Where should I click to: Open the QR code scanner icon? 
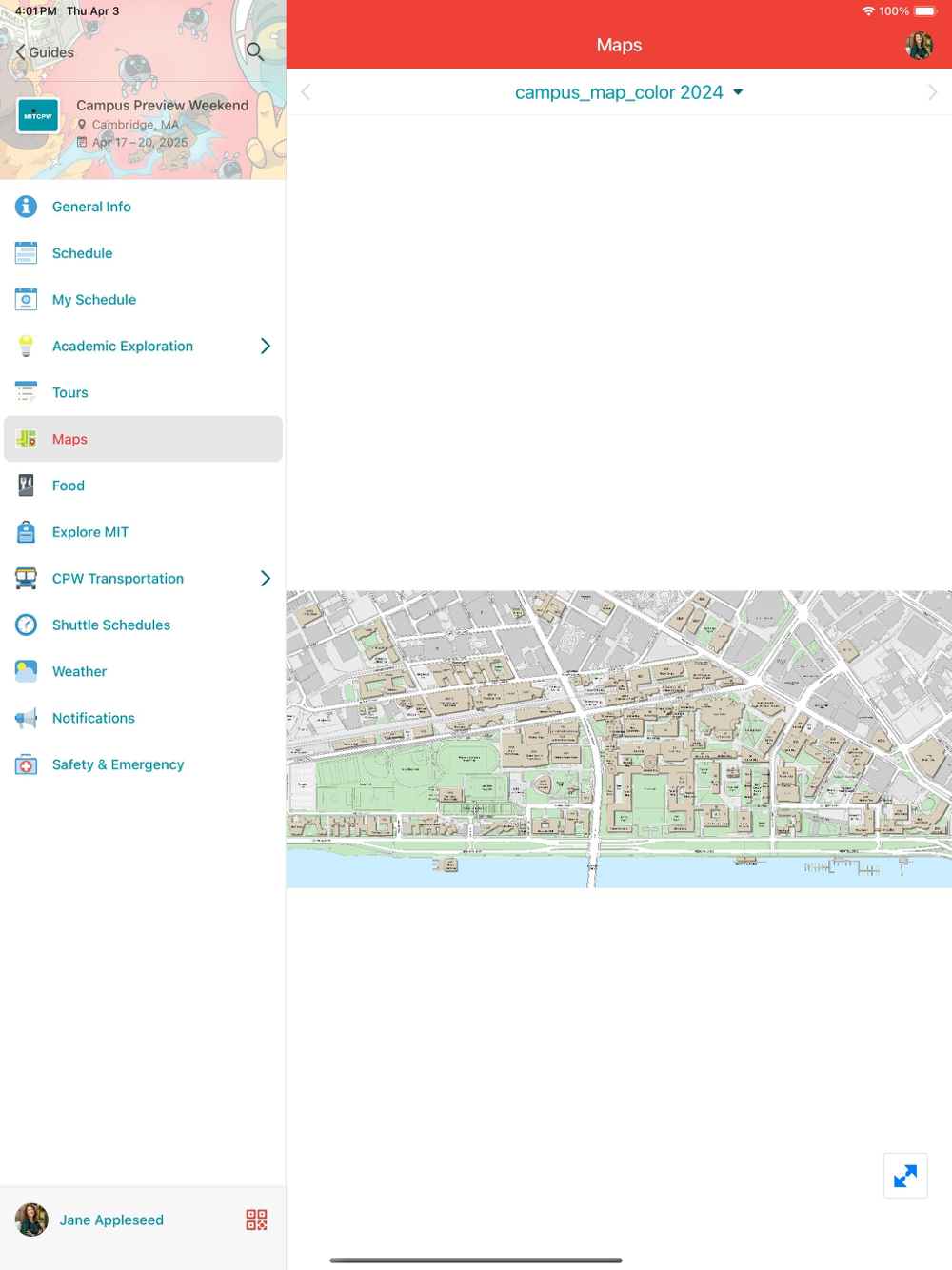(256, 1220)
